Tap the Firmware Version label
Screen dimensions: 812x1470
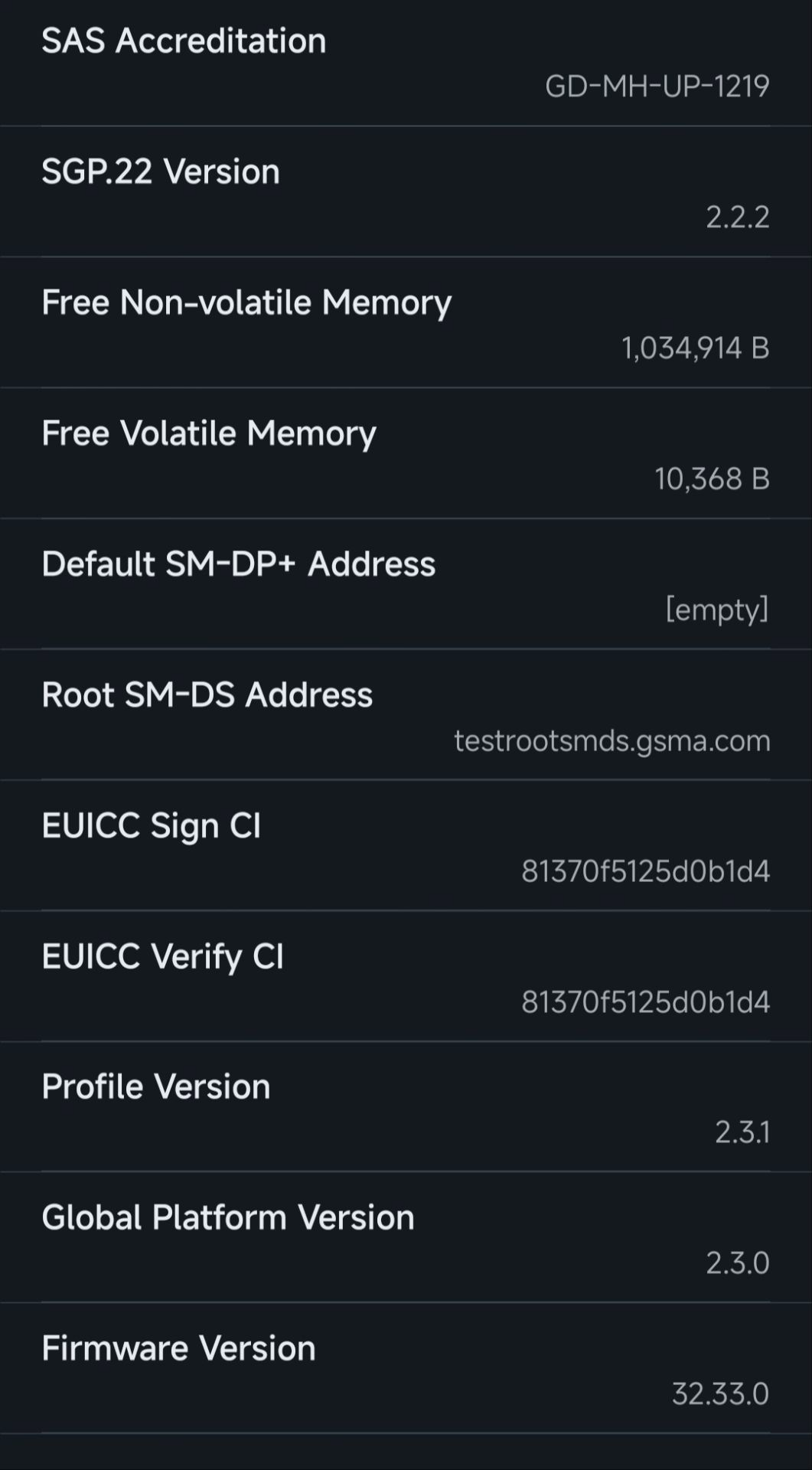(x=178, y=1349)
